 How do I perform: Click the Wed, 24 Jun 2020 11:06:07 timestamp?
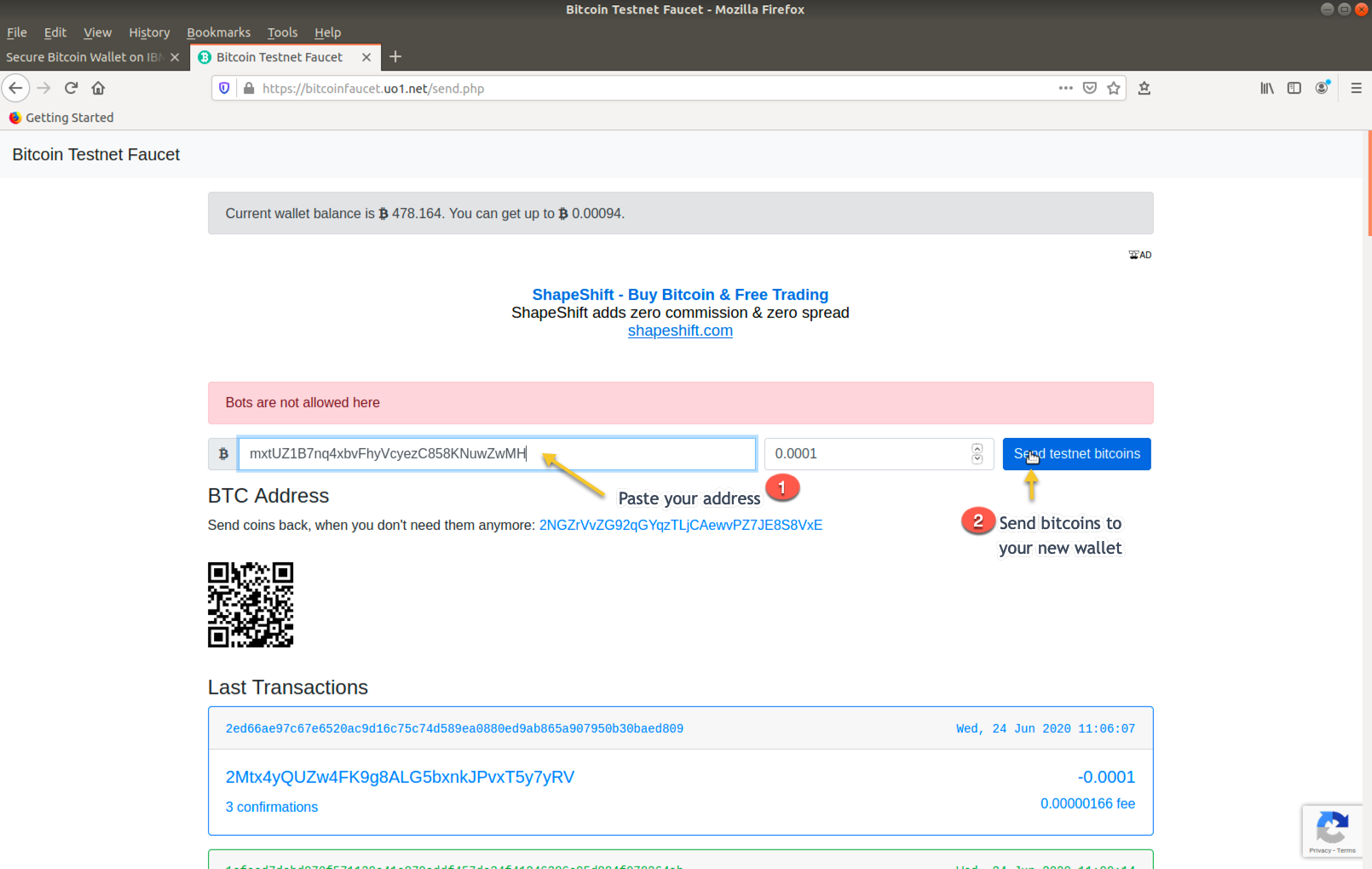pyautogui.click(x=1046, y=728)
